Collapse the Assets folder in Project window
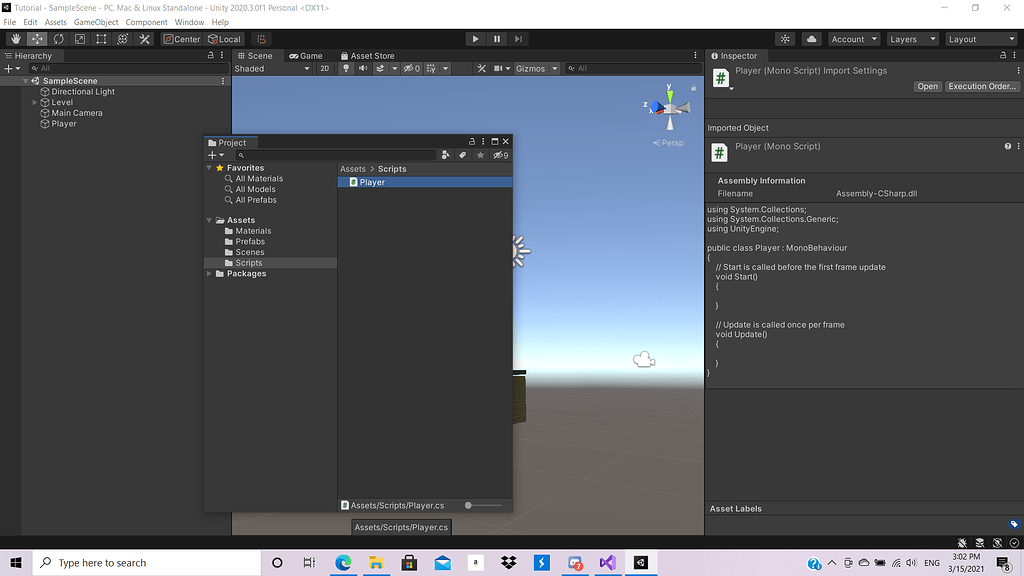Viewport: 1024px width, 576px height. click(x=208, y=219)
